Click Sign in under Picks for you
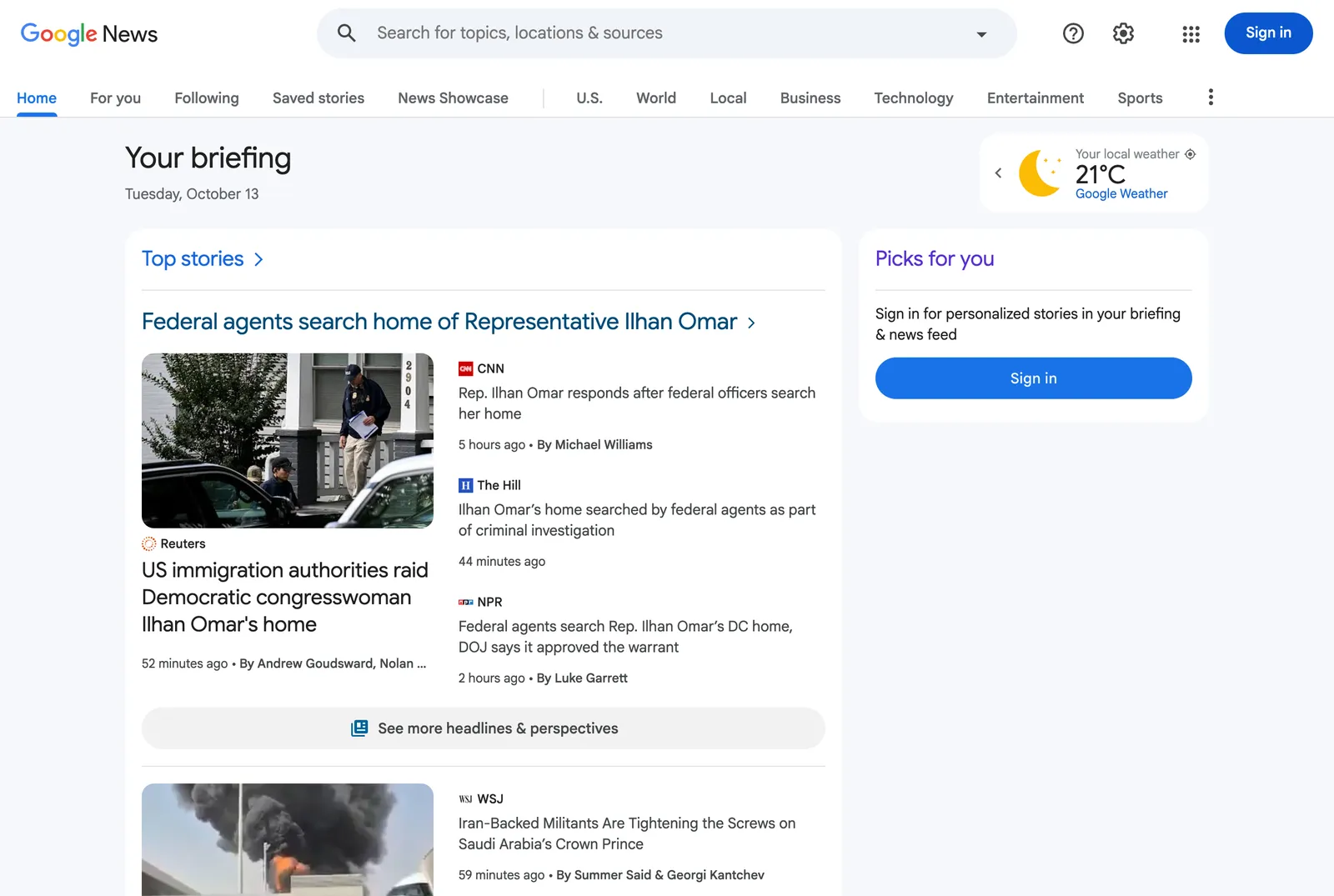The width and height of the screenshot is (1334, 896). pos(1033,378)
